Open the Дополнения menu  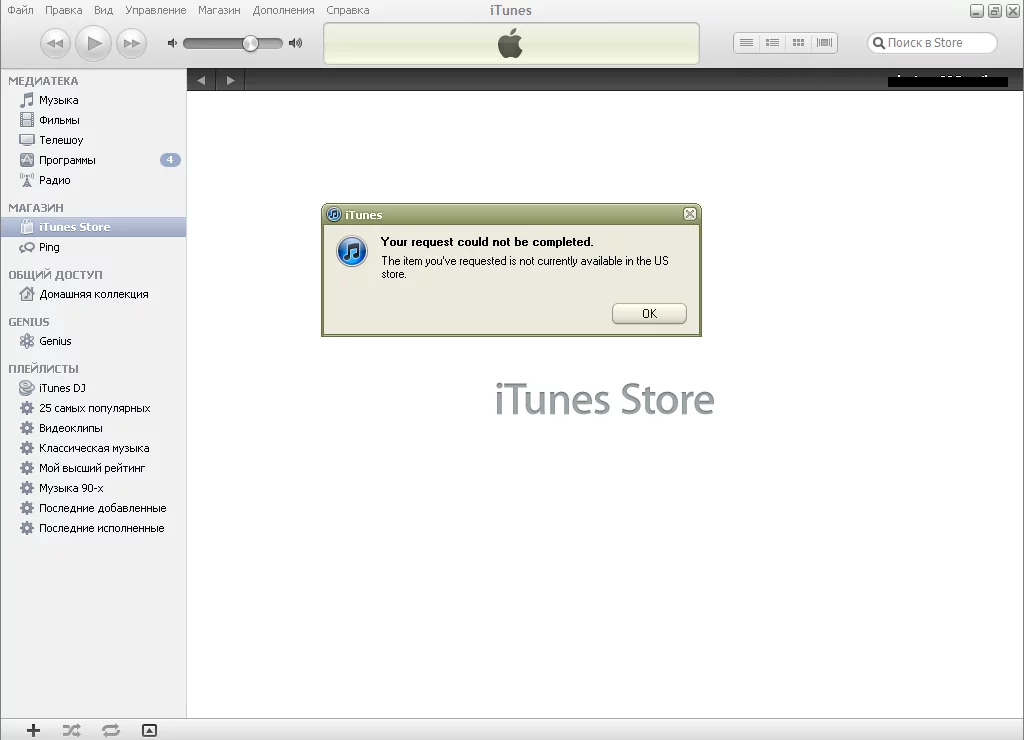(283, 10)
